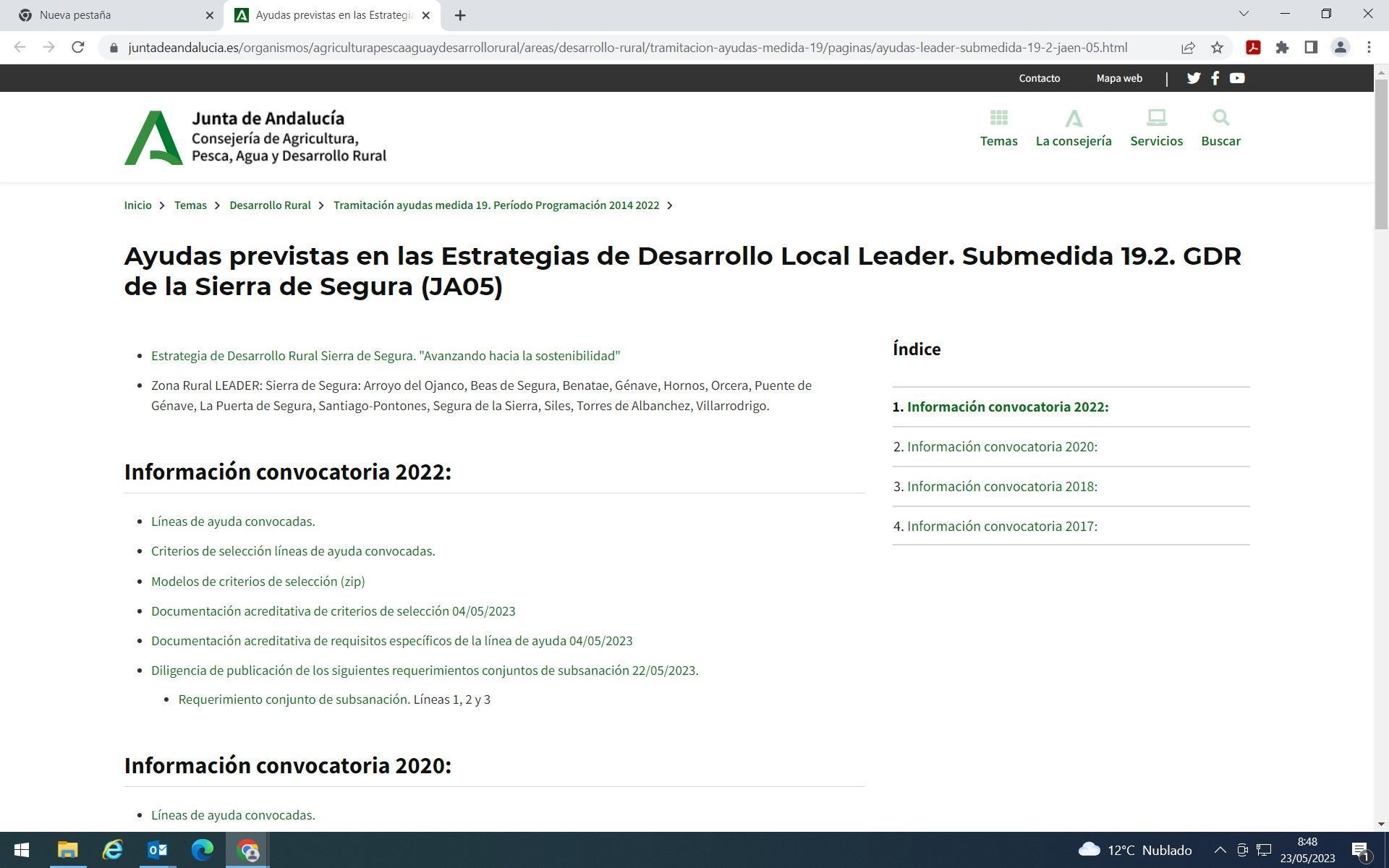The width and height of the screenshot is (1389, 868).
Task: View site information padlock
Action: point(113,48)
